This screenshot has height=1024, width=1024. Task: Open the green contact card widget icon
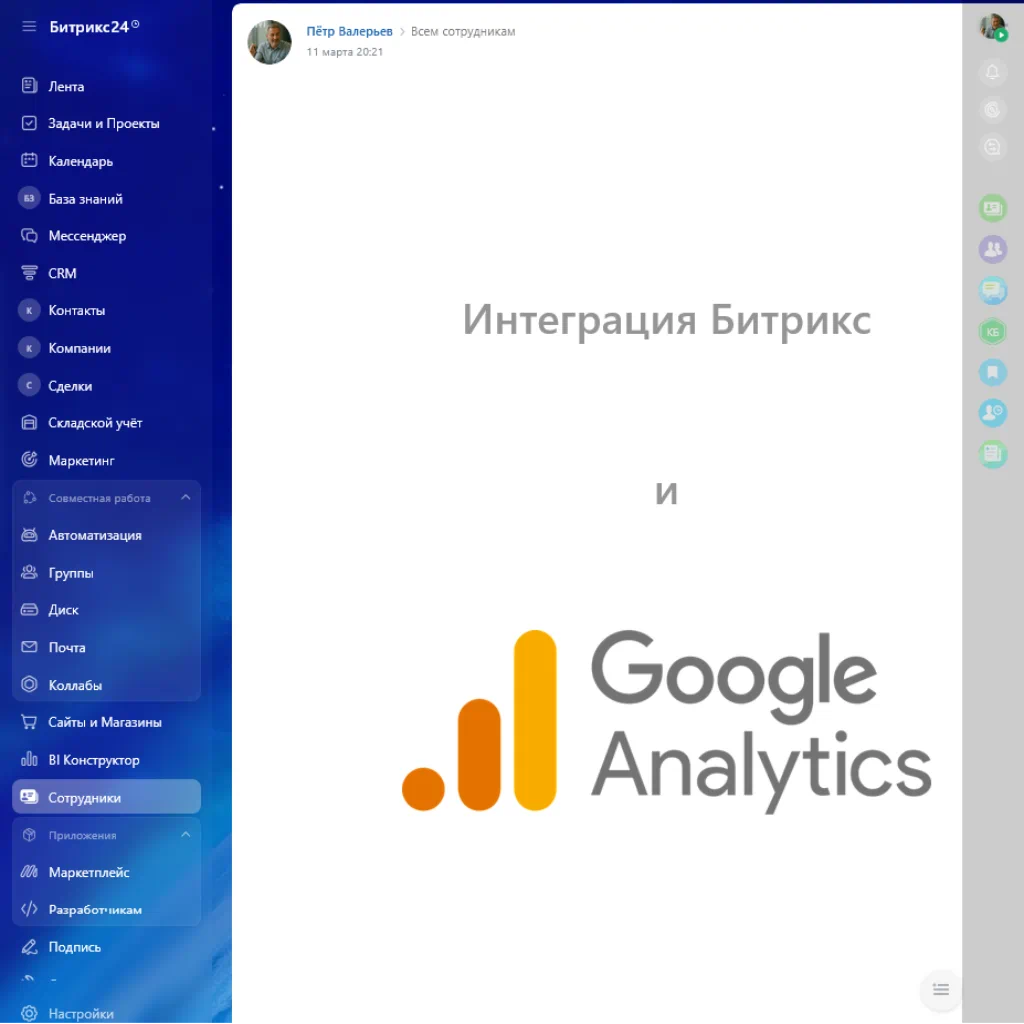992,208
